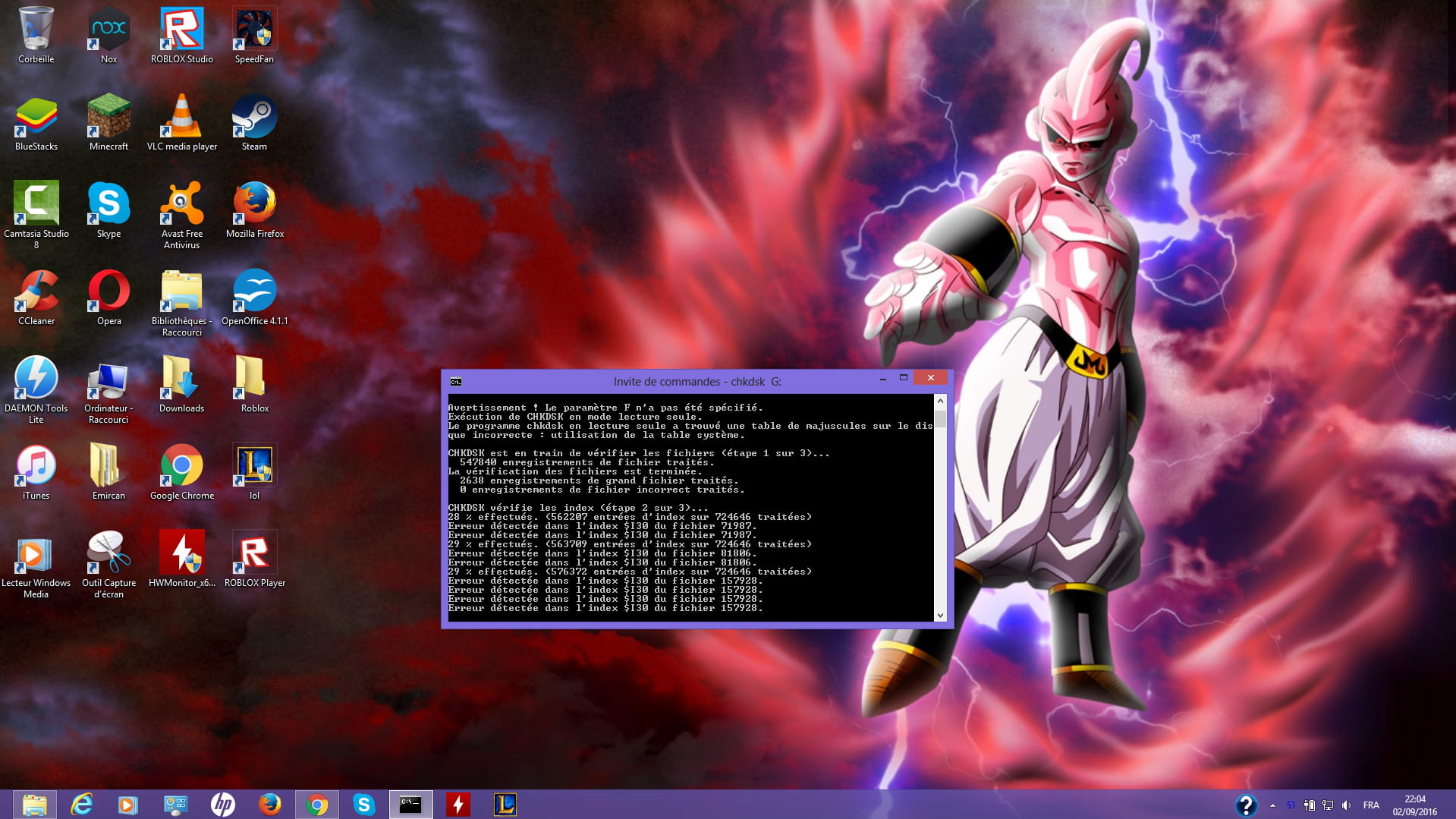Select the VLC media player shortcut

click(181, 122)
